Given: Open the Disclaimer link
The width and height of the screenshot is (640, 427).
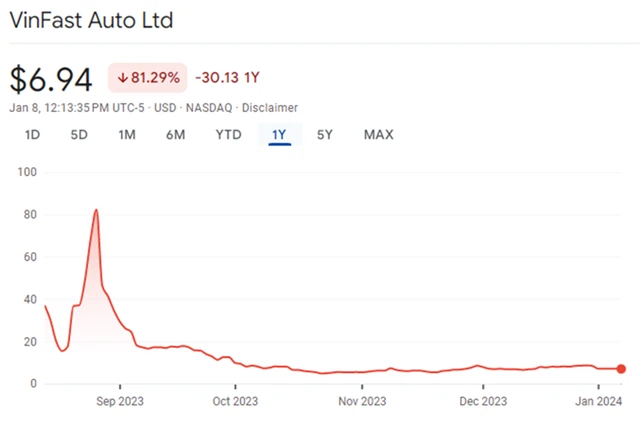Looking at the screenshot, I should click(271, 107).
